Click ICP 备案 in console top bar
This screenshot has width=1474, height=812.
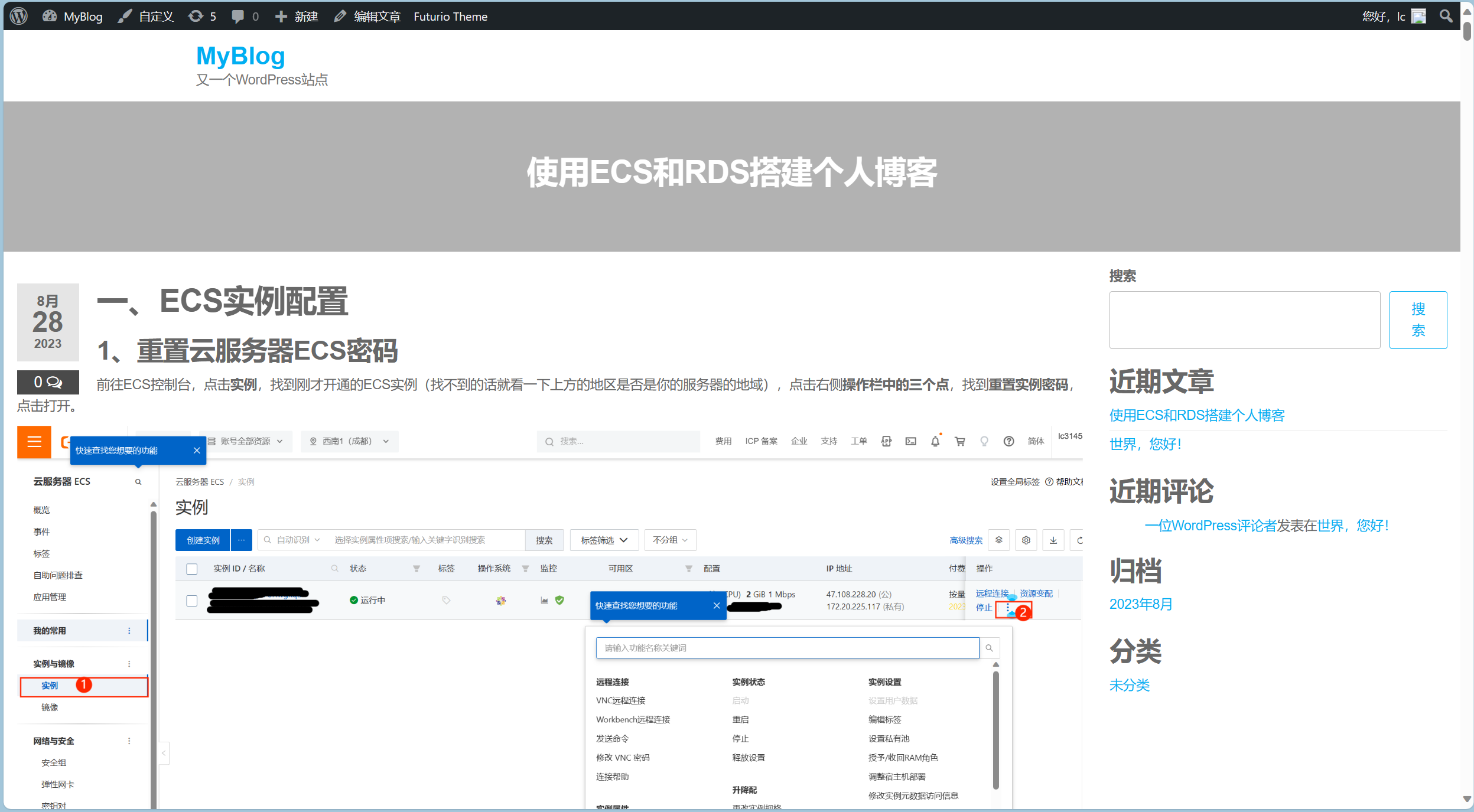[761, 441]
